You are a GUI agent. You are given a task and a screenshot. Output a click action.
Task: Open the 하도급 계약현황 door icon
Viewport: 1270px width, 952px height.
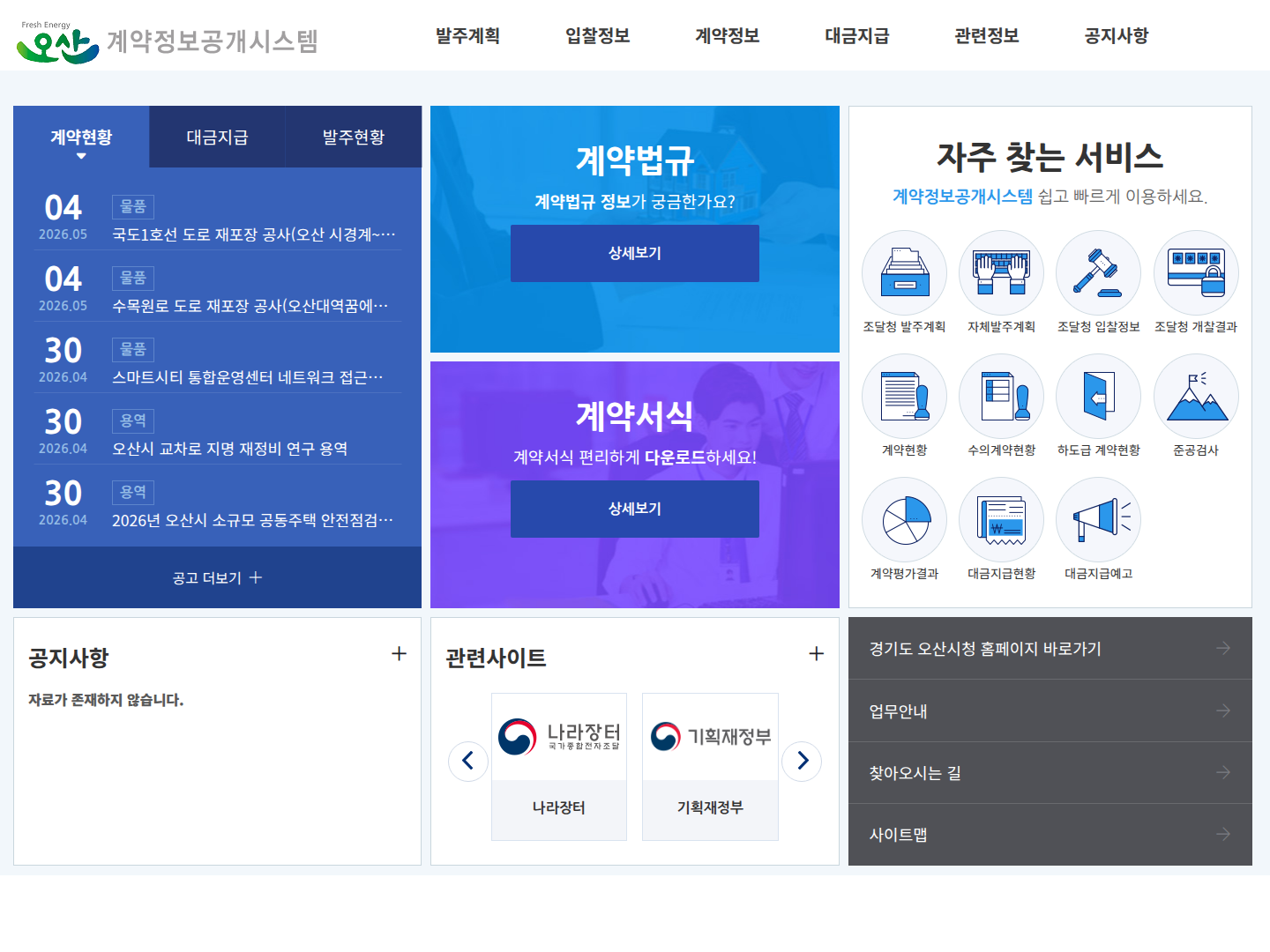tap(1098, 397)
